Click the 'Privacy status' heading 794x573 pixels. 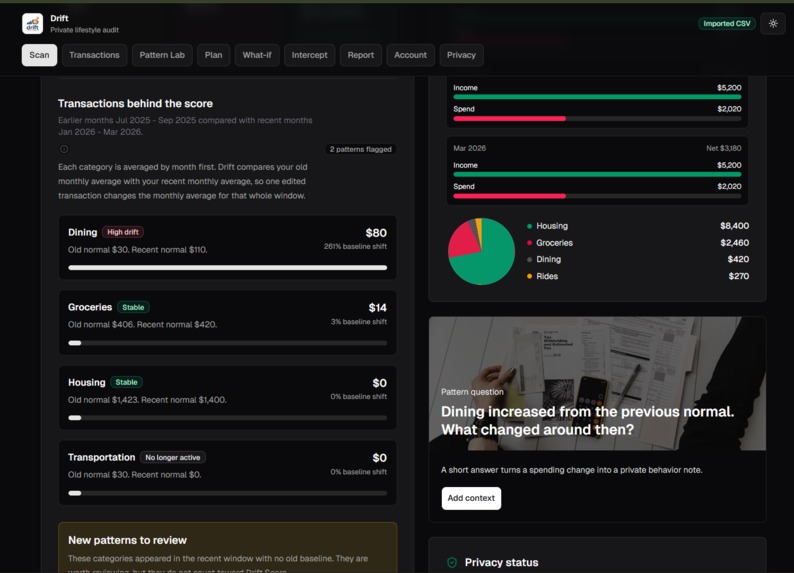[x=501, y=562]
